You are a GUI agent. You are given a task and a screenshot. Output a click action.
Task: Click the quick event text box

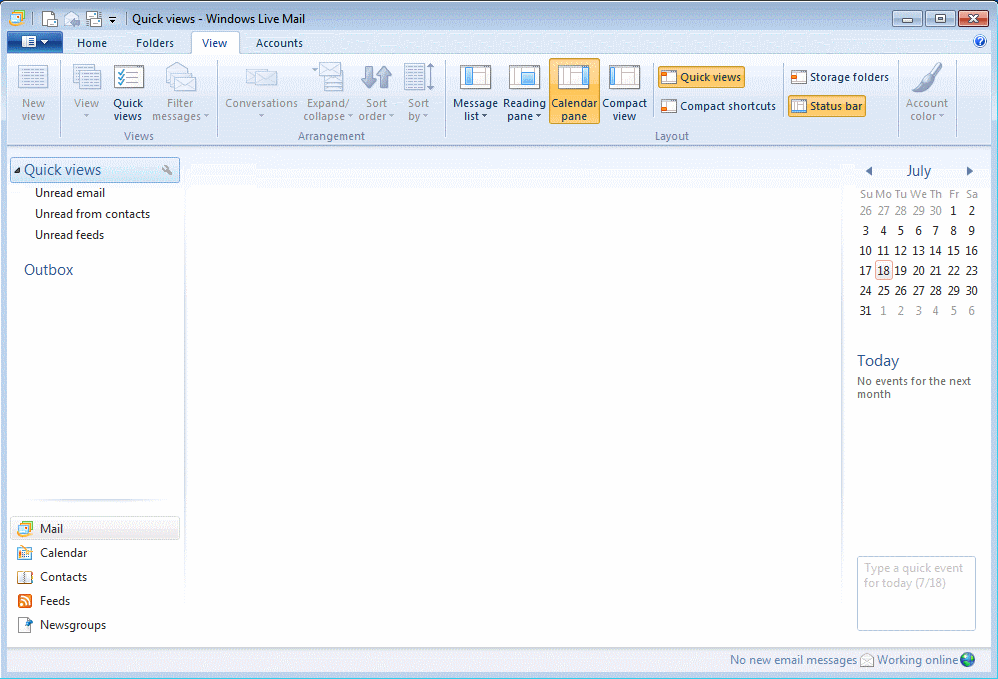click(916, 593)
